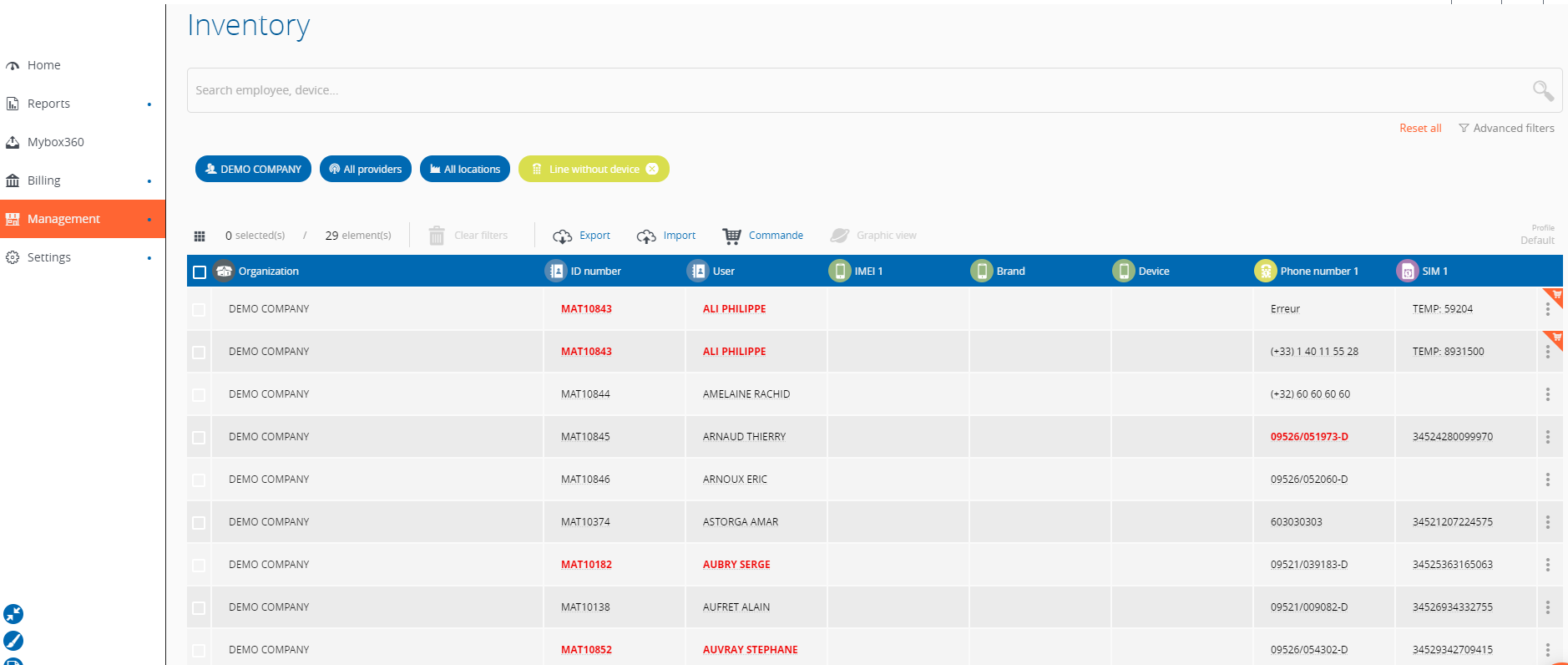Open row actions menu for ARNAUD THIERRY

click(1547, 437)
